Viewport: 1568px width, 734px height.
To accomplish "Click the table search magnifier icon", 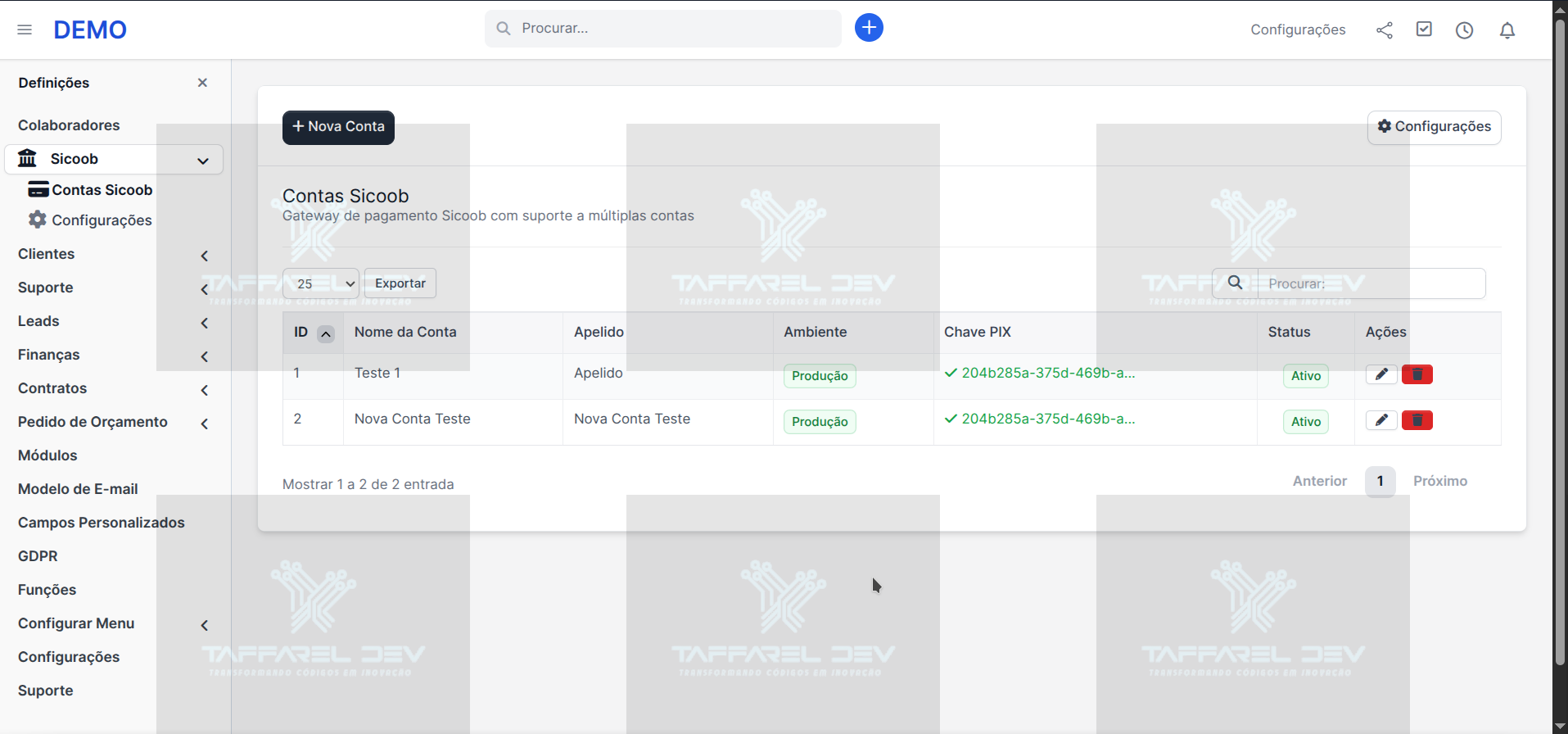I will click(1235, 283).
